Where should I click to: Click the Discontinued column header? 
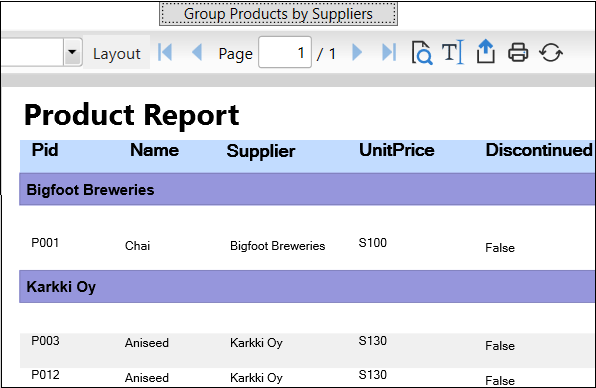coord(539,150)
